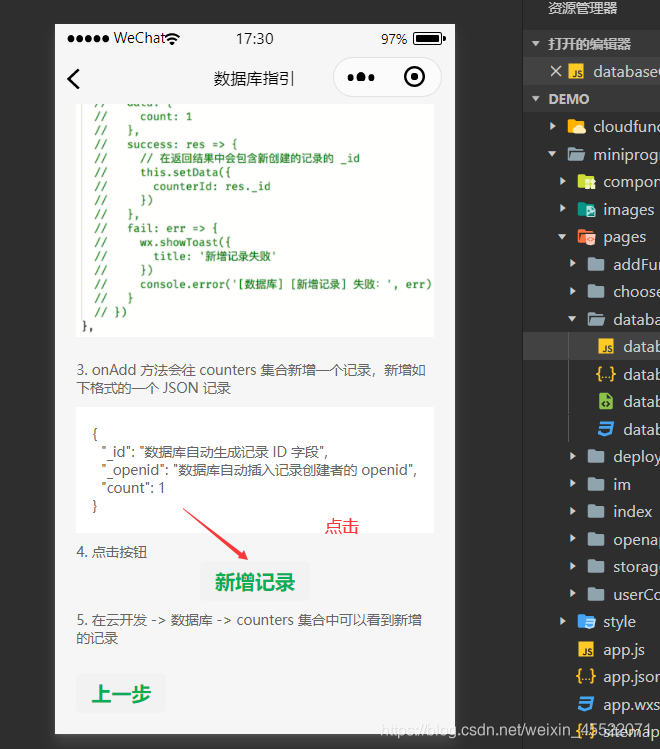Expand the index folder arrow

(x=573, y=511)
